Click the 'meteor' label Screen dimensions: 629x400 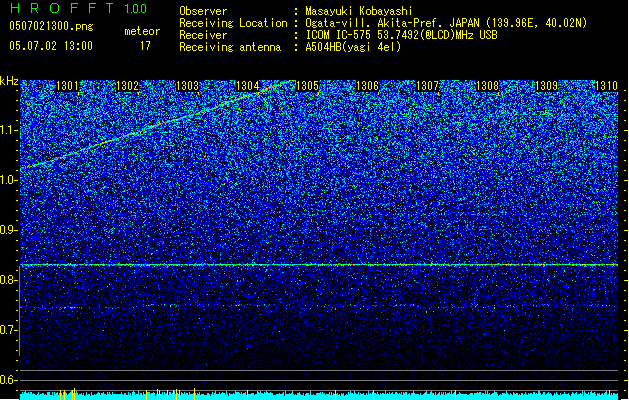142,31
